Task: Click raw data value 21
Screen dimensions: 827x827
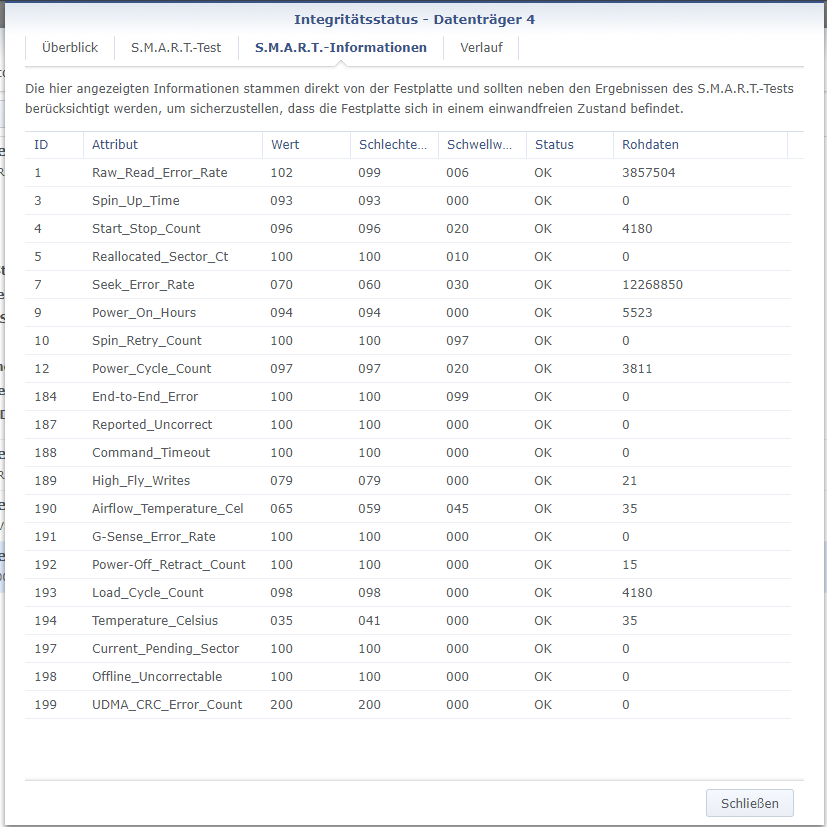Action: tap(629, 480)
